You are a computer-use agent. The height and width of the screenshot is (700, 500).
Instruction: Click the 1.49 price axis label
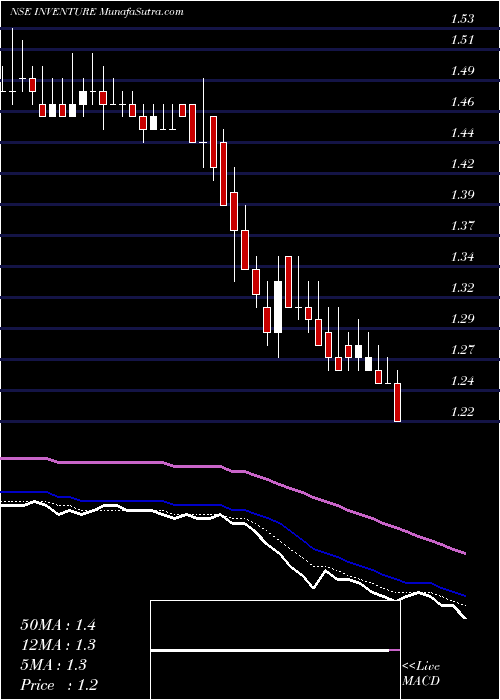[x=462, y=71]
